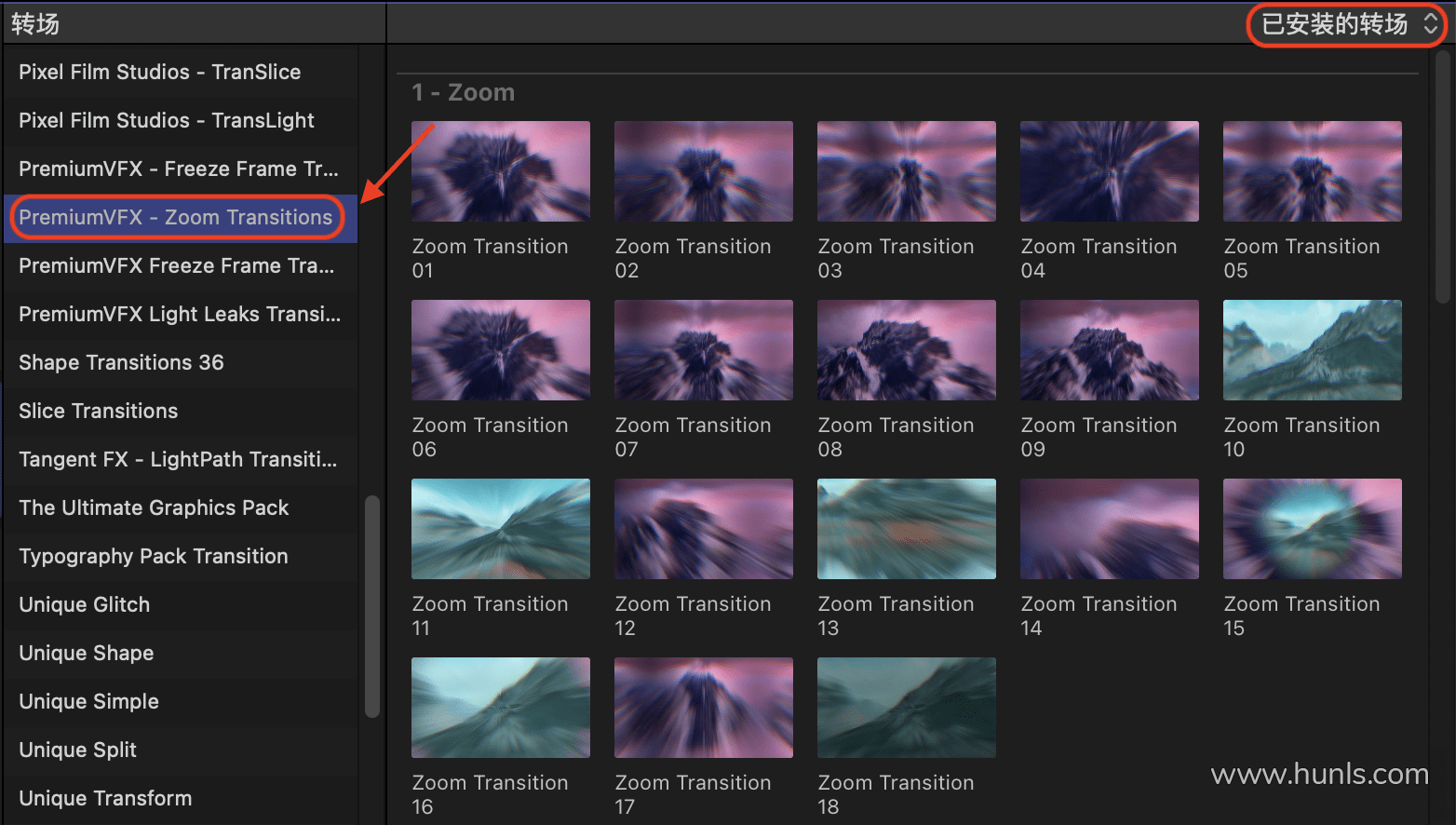Select Zoom Transition 01 thumbnail
Viewport: 1456px width, 825px height.
(501, 171)
